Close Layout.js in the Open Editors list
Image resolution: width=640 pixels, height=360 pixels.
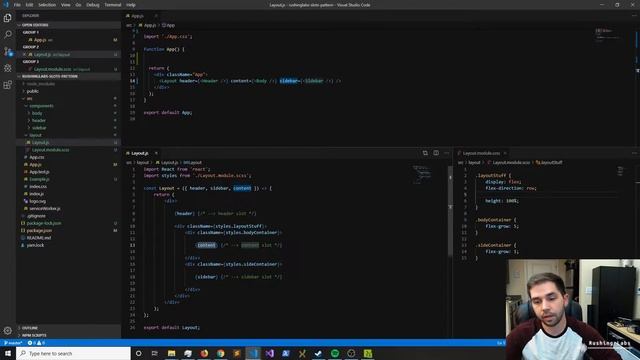point(24,54)
